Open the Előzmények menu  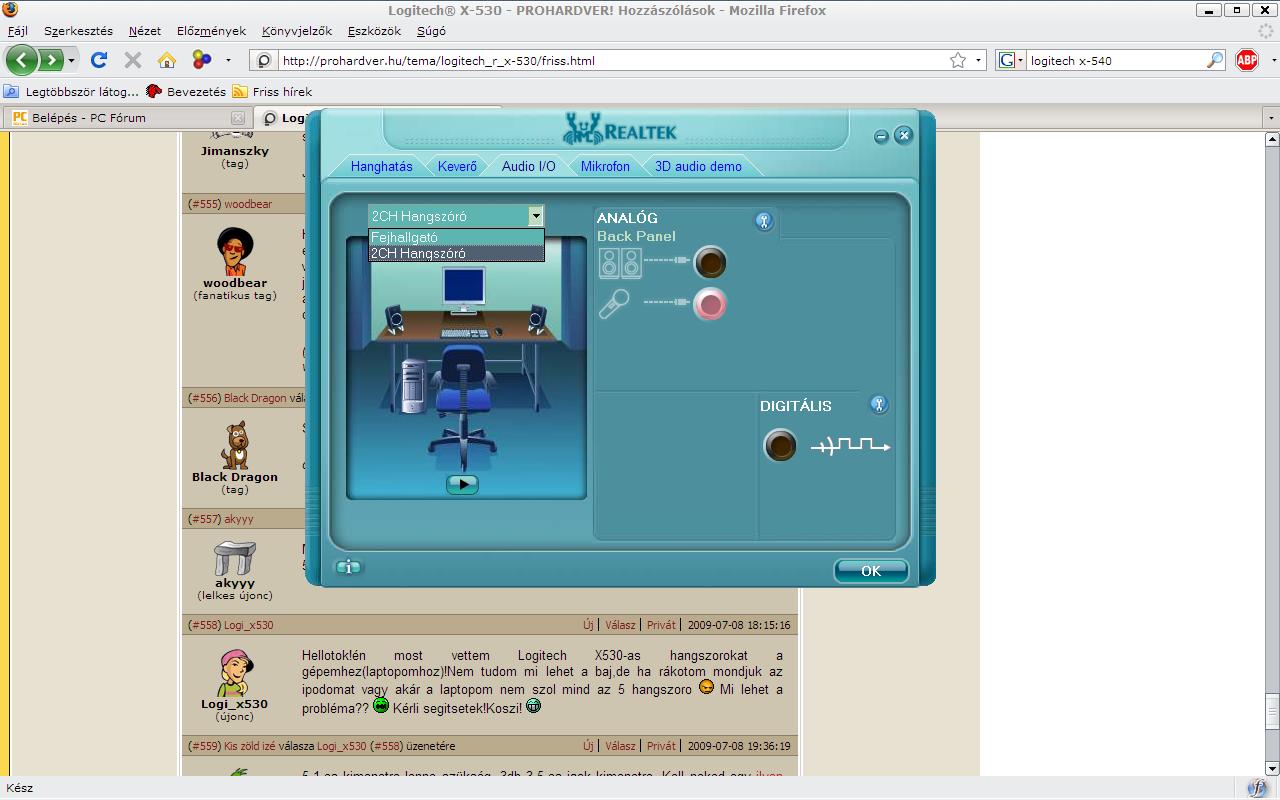coord(211,31)
